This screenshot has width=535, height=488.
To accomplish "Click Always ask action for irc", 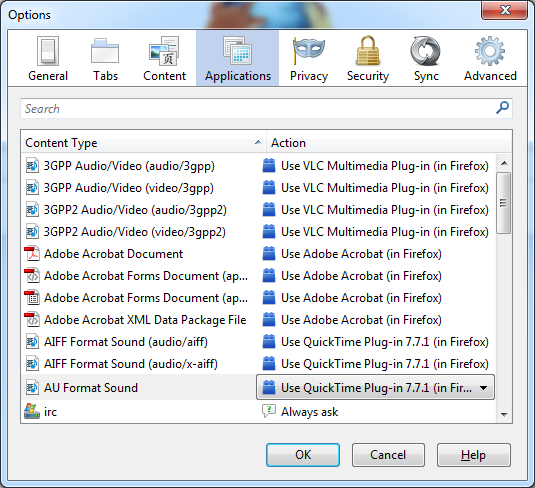I will pos(309,412).
